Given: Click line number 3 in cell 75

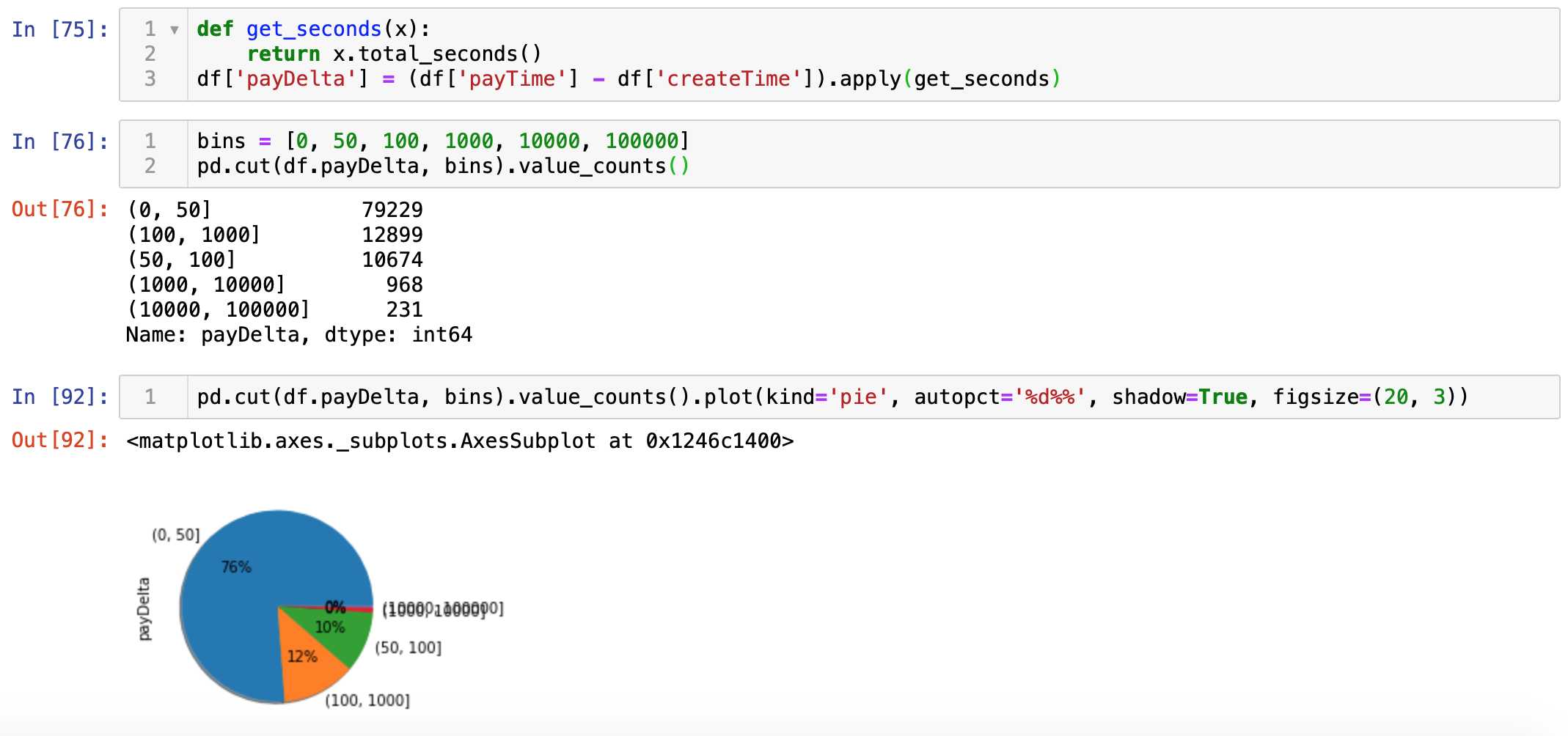Looking at the screenshot, I should click(150, 79).
